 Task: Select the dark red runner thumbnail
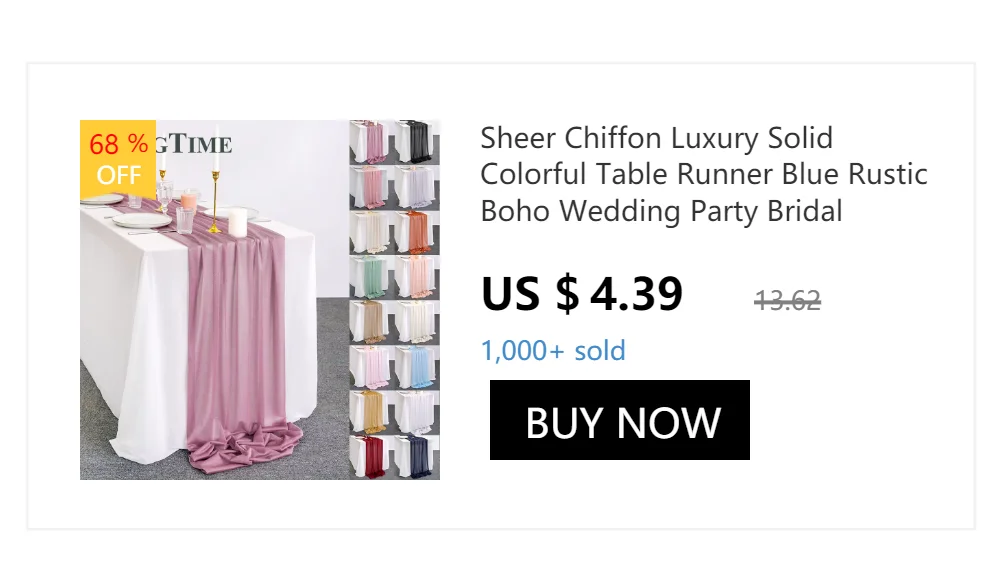(372, 457)
